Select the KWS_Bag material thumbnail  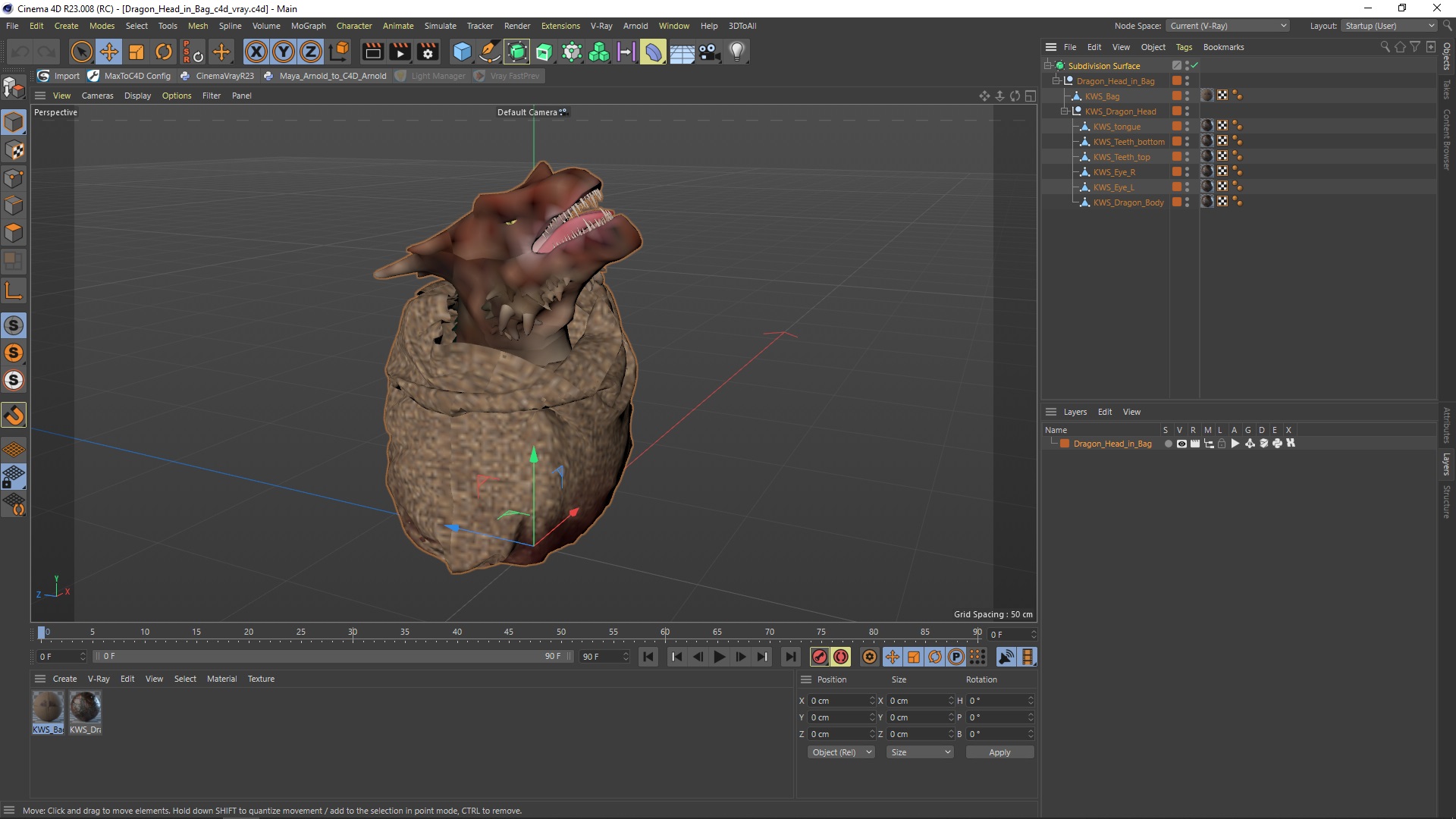click(48, 707)
